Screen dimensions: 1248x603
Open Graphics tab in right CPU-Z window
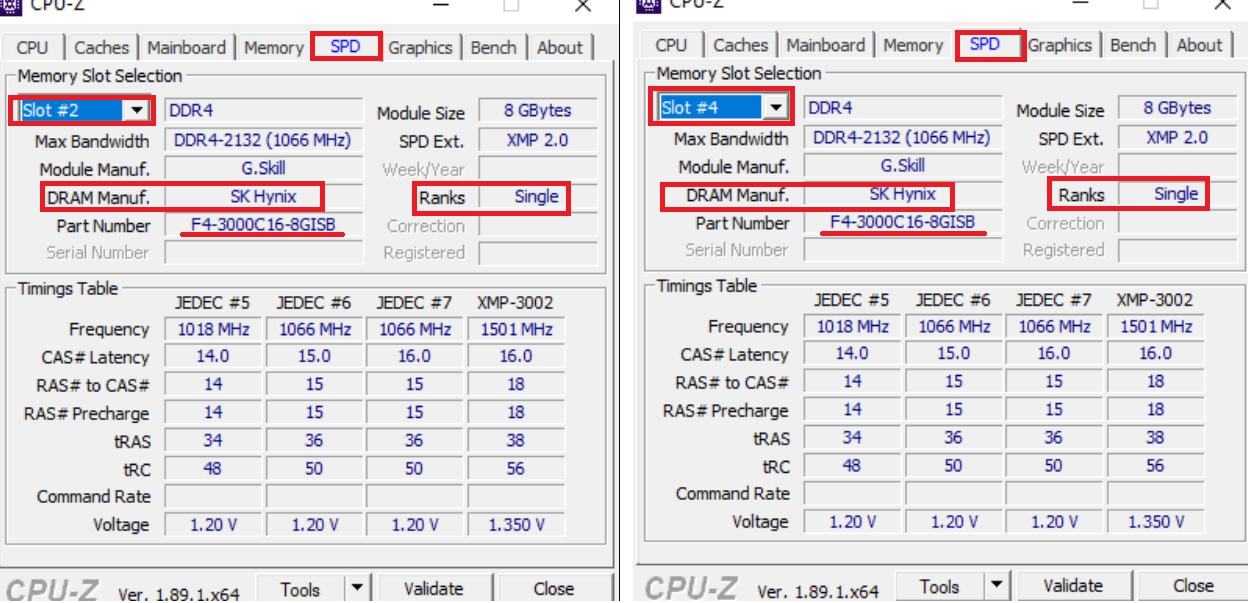click(x=1061, y=45)
